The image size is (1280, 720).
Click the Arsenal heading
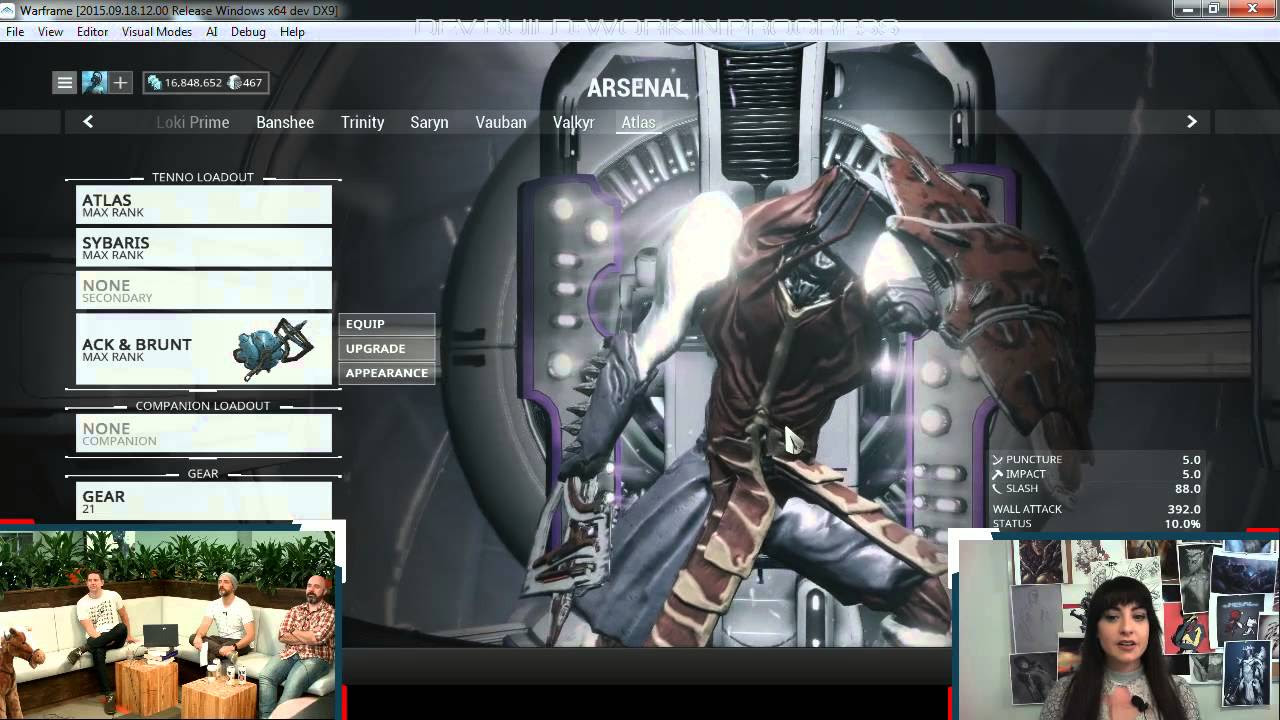point(637,88)
